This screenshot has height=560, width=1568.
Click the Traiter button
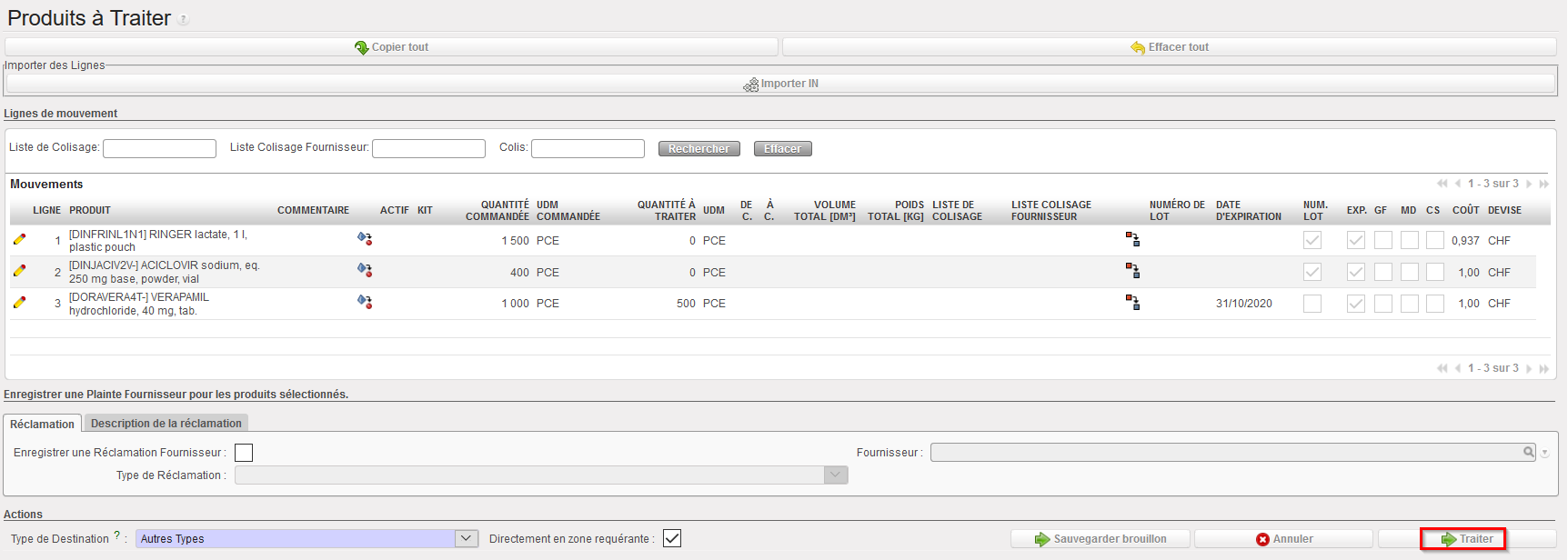[1466, 539]
